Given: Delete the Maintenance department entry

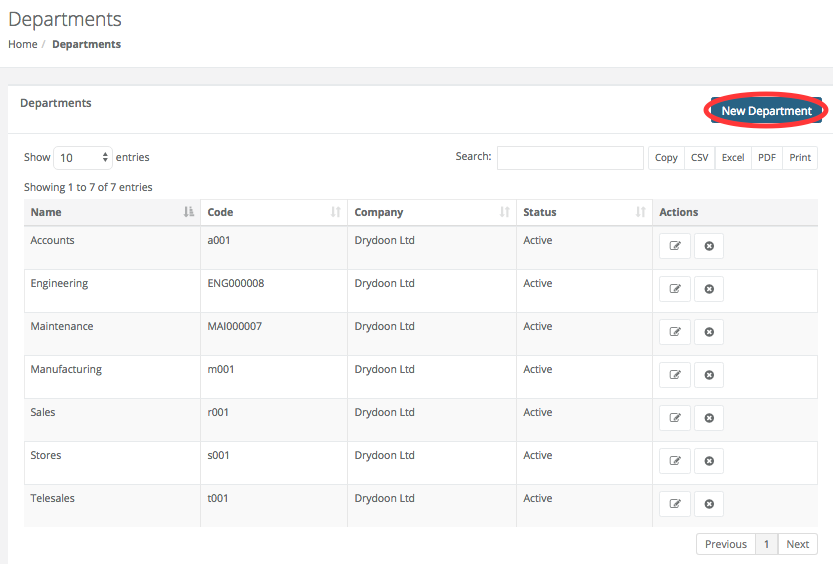Looking at the screenshot, I should click(x=709, y=332).
